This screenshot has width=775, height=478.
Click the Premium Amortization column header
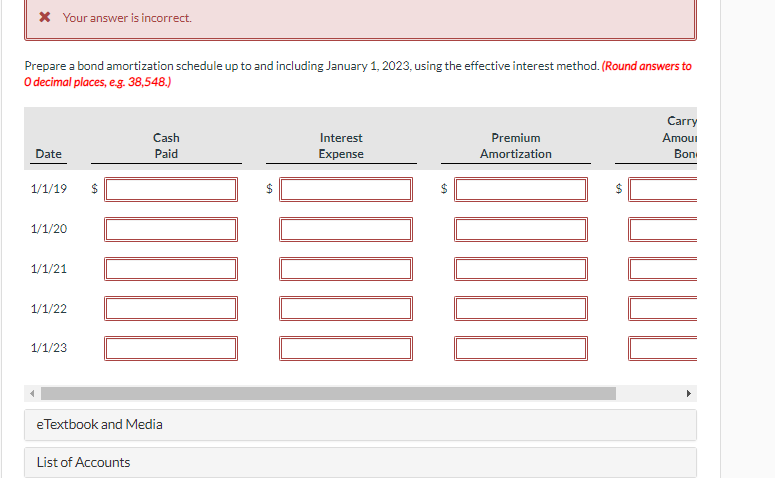516,146
